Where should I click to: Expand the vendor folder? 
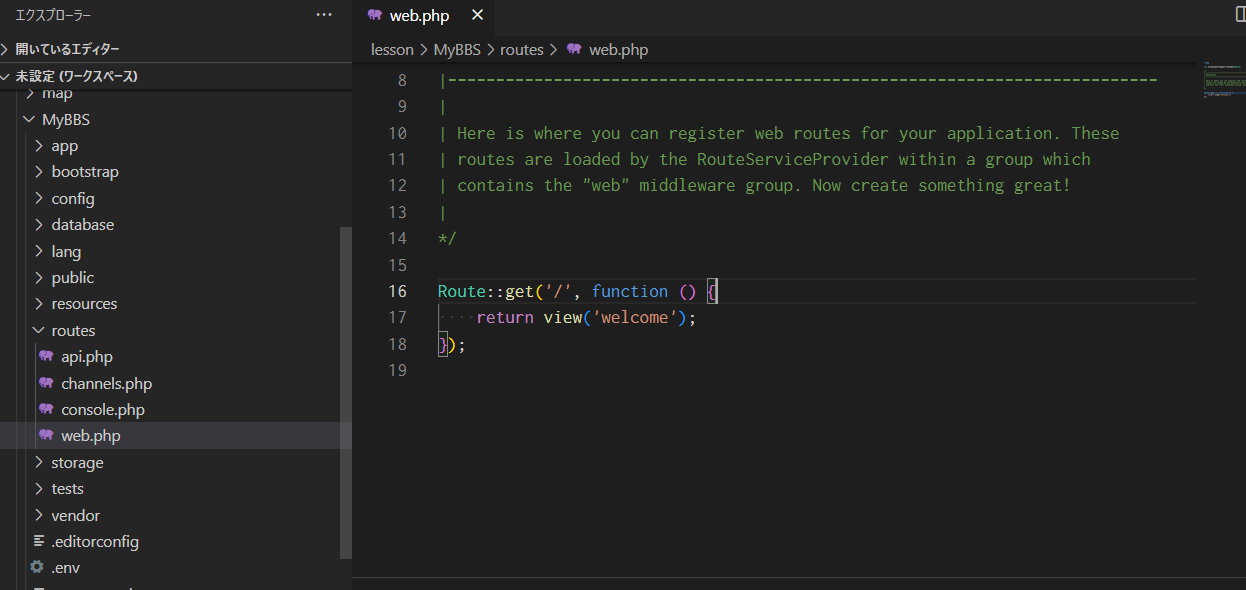[75, 515]
